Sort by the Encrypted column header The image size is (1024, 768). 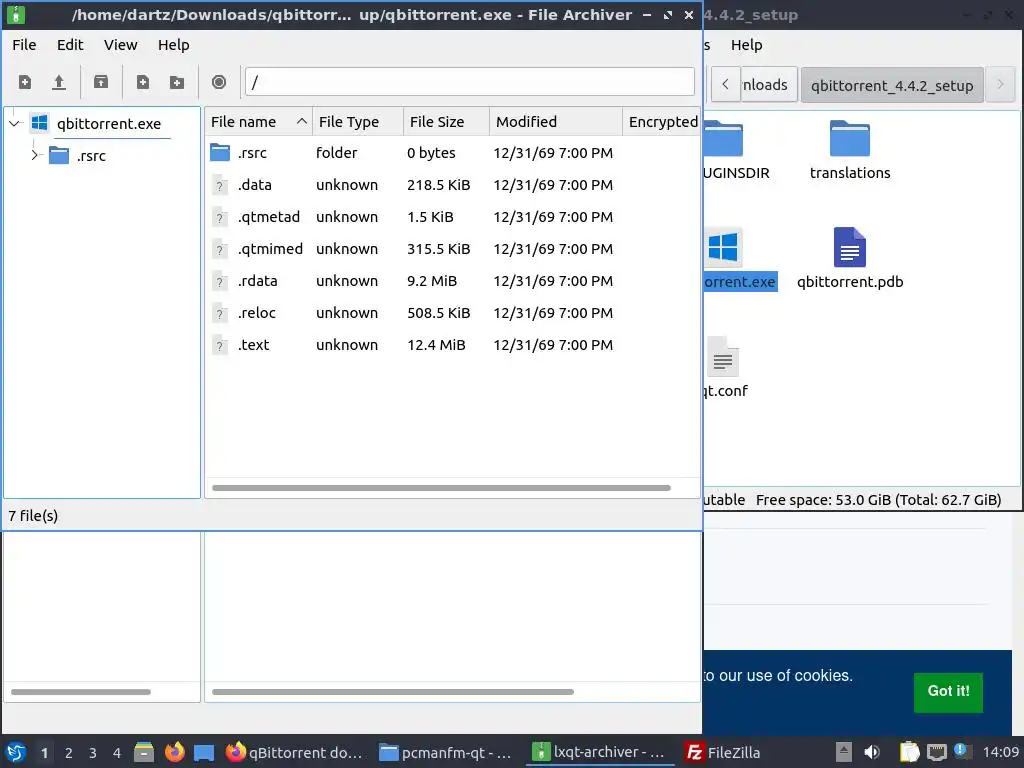point(662,122)
